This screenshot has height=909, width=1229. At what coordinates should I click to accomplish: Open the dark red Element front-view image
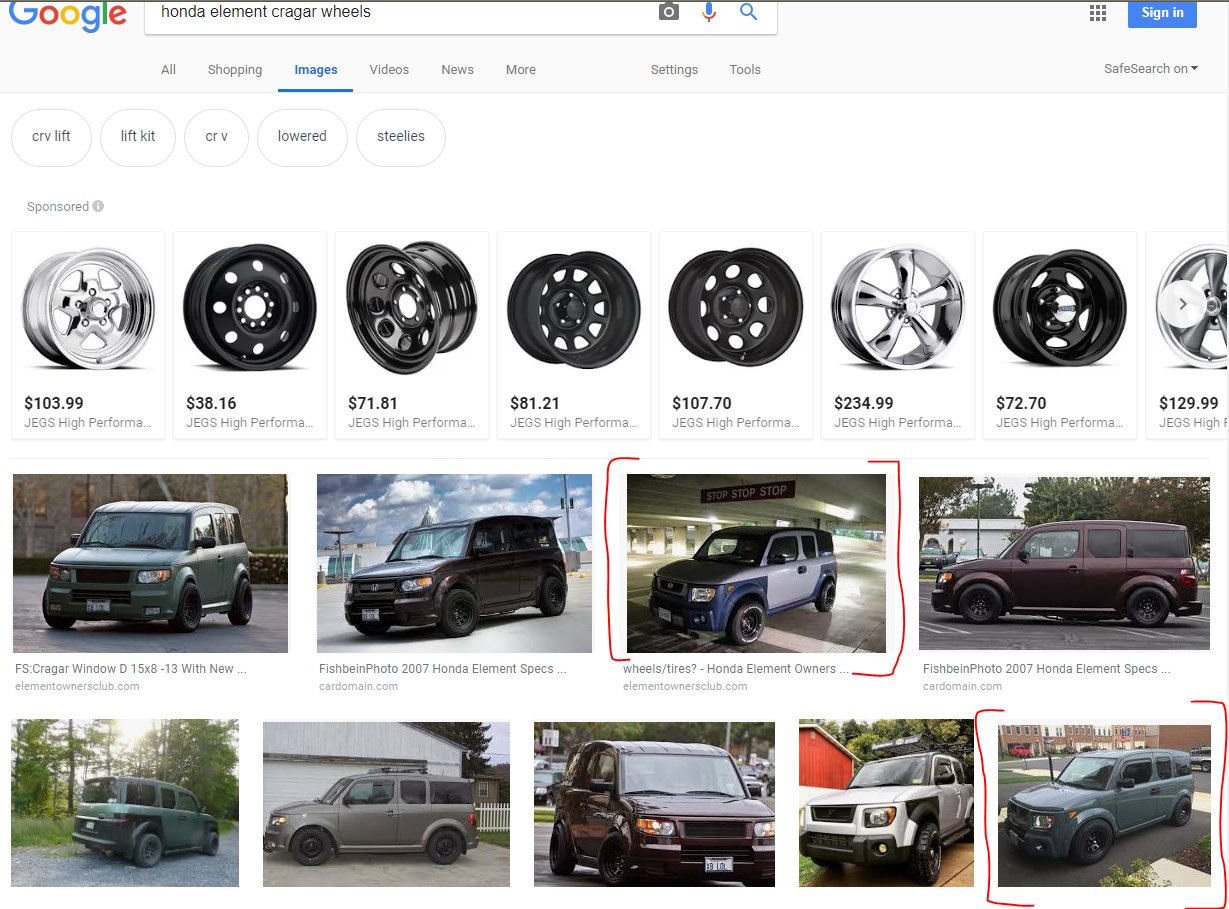[x=654, y=804]
